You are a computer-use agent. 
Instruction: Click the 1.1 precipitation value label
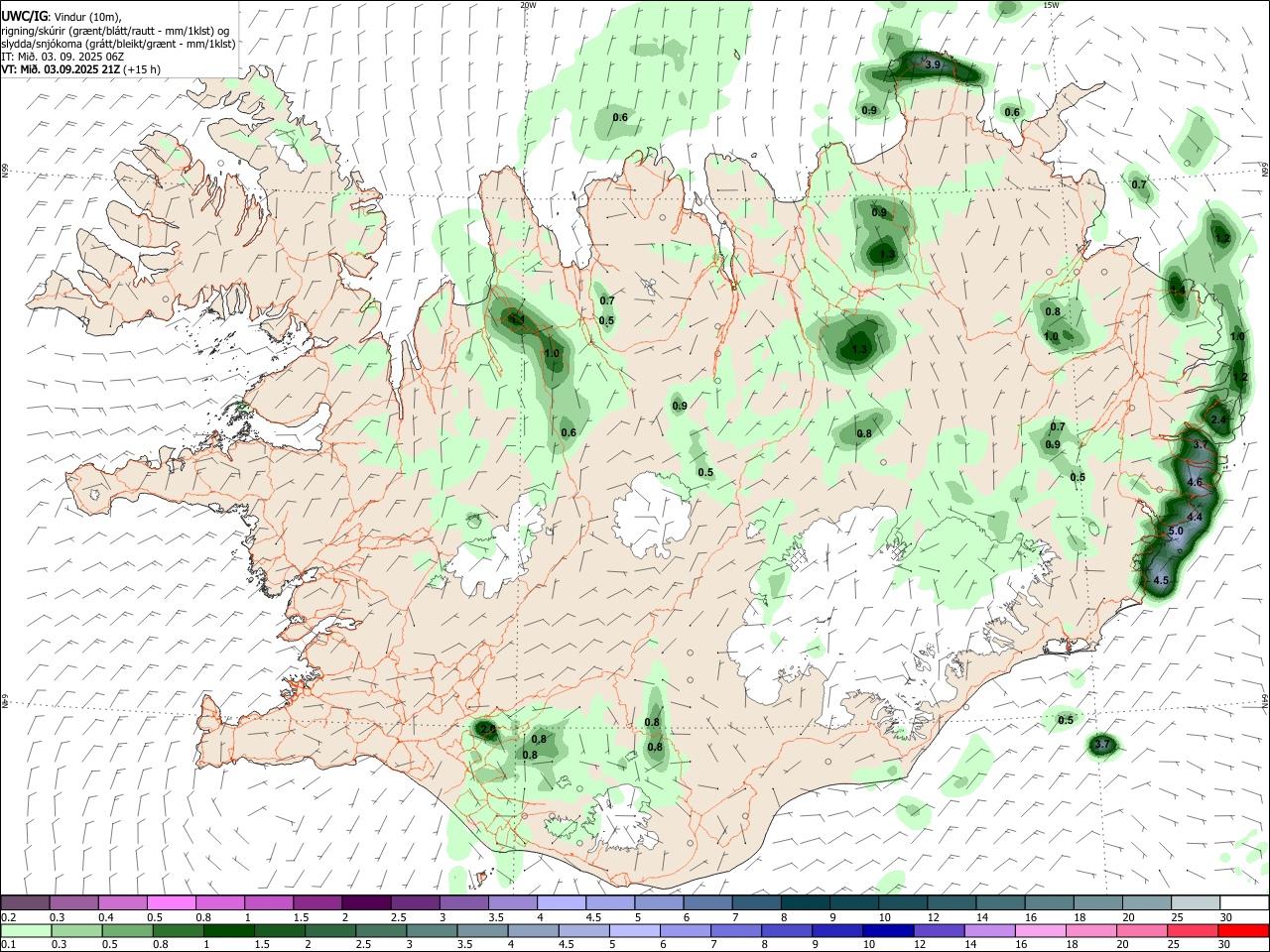(x=517, y=319)
